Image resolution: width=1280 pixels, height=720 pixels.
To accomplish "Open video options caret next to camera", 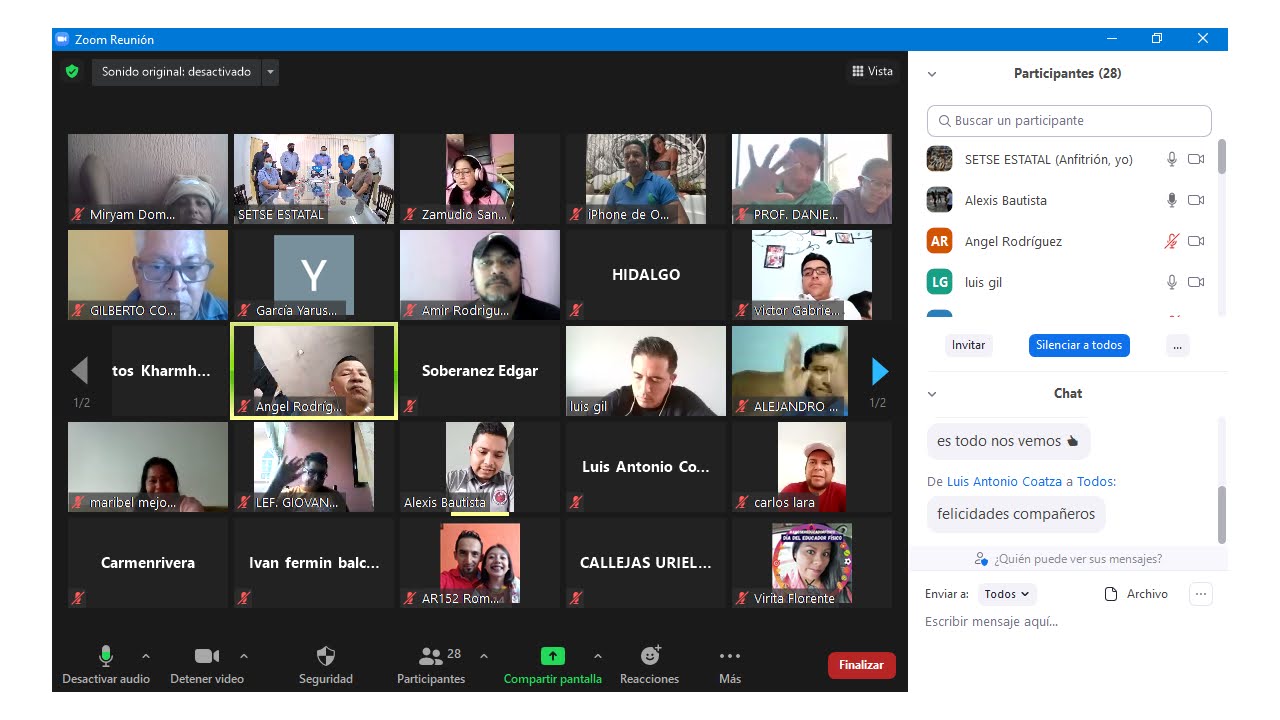I will (x=244, y=656).
